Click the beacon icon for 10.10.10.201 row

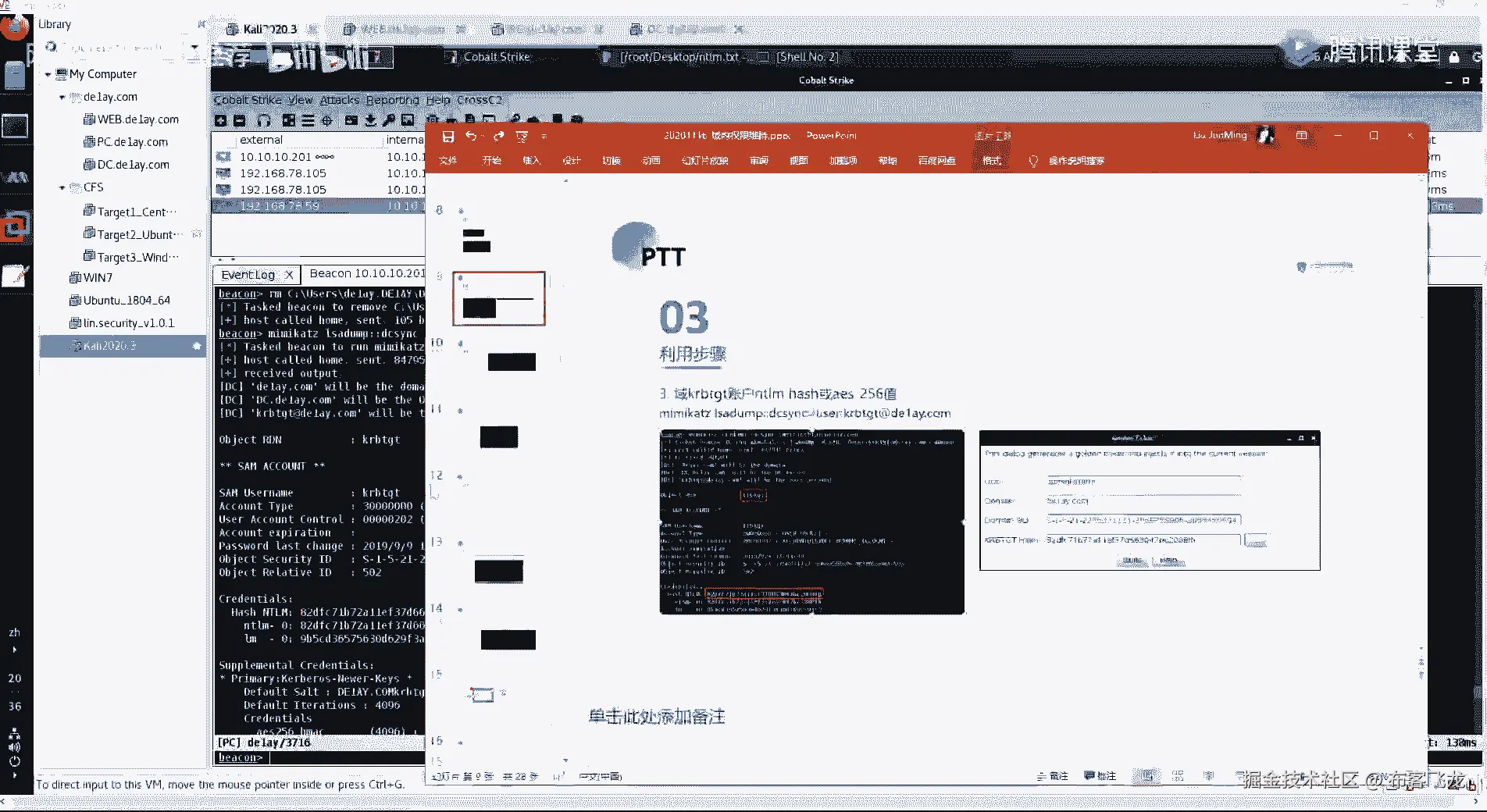pyautogui.click(x=223, y=157)
